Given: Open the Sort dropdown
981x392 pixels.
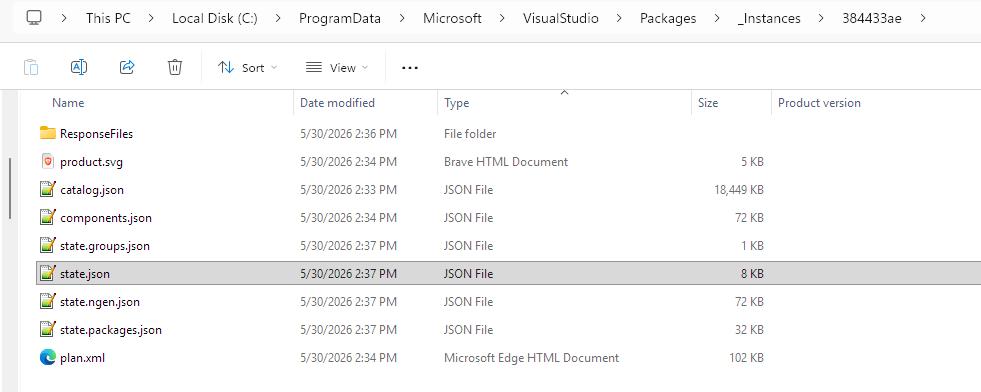Looking at the screenshot, I should [x=247, y=68].
